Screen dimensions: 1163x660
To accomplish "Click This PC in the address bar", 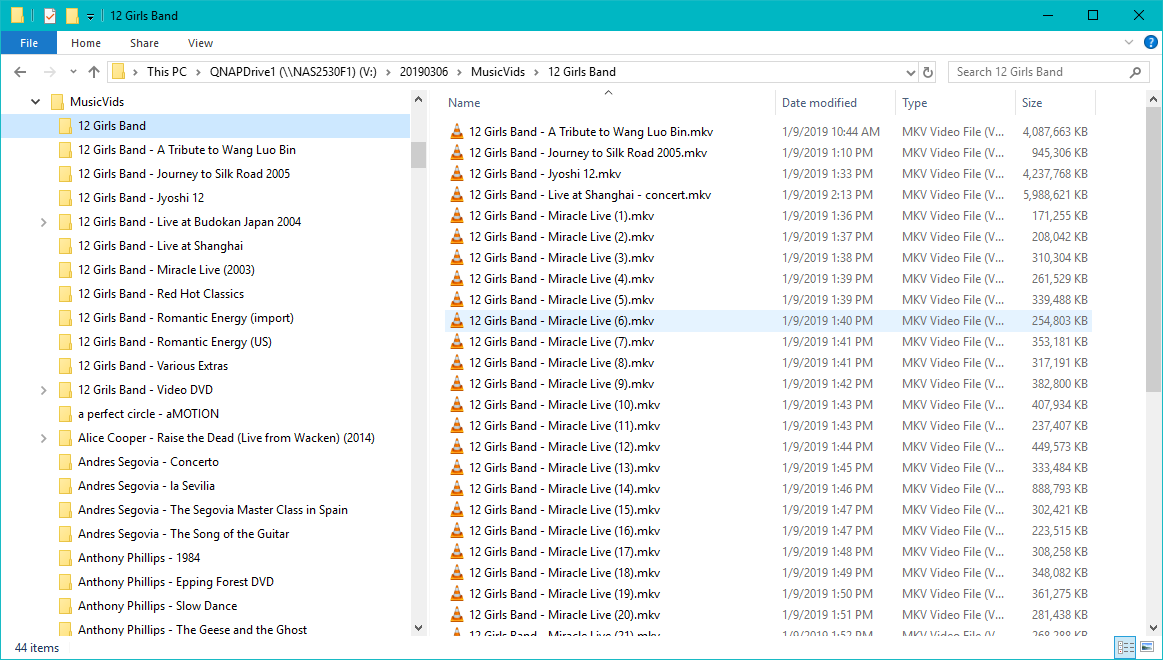I will (x=167, y=72).
